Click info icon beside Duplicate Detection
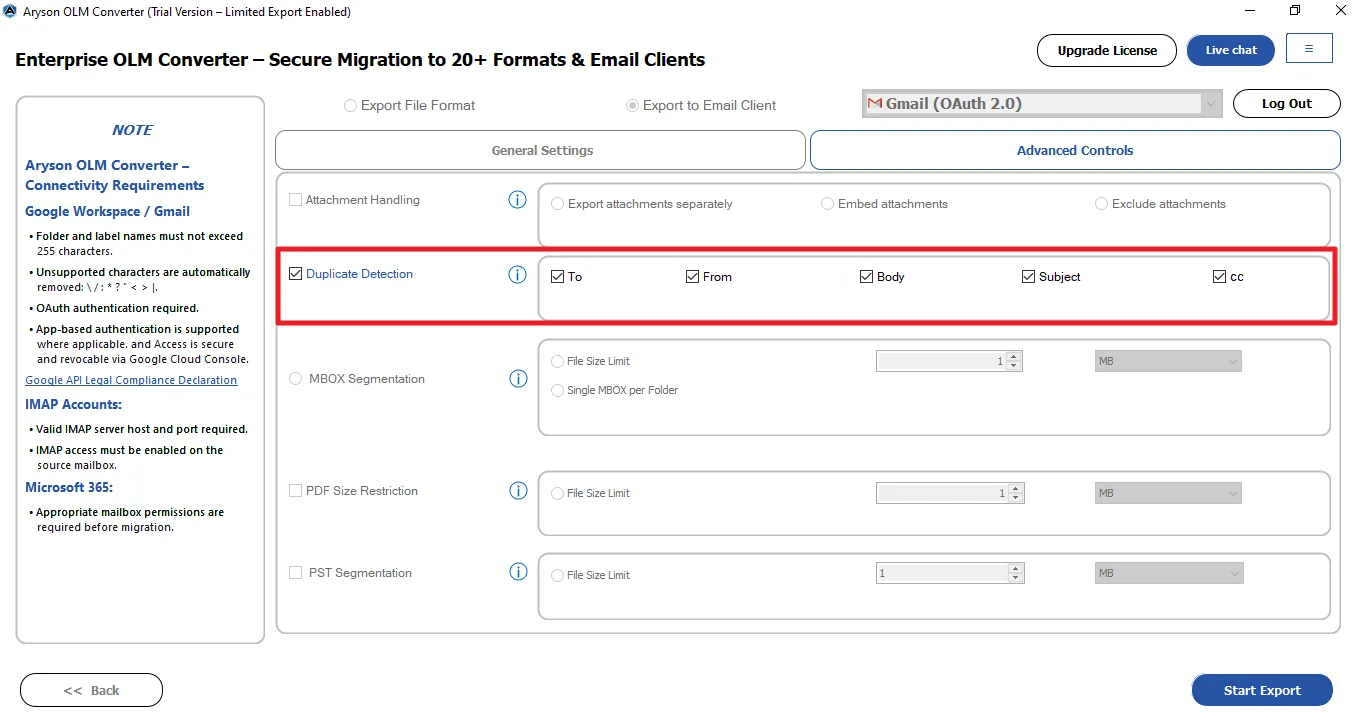The image size is (1366, 728). point(517,275)
